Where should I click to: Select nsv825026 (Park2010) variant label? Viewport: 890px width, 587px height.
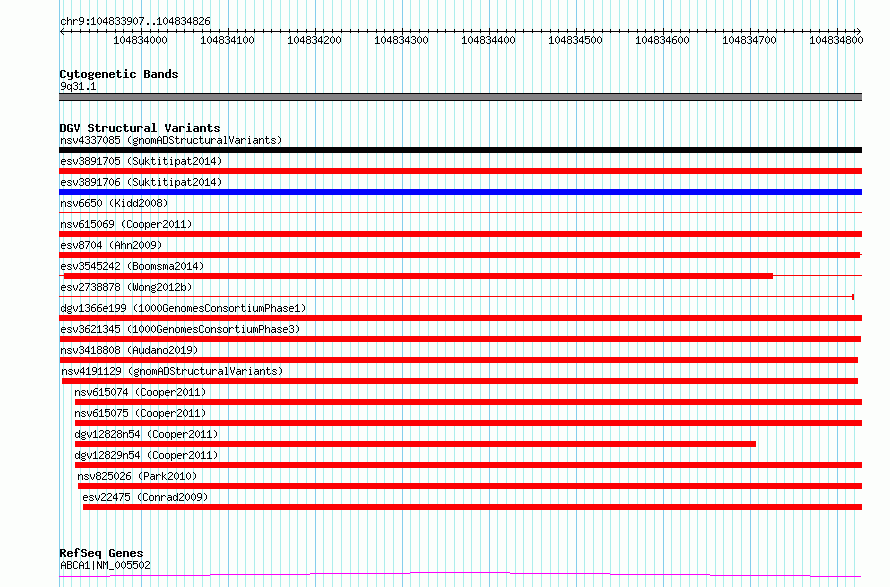pos(137,476)
